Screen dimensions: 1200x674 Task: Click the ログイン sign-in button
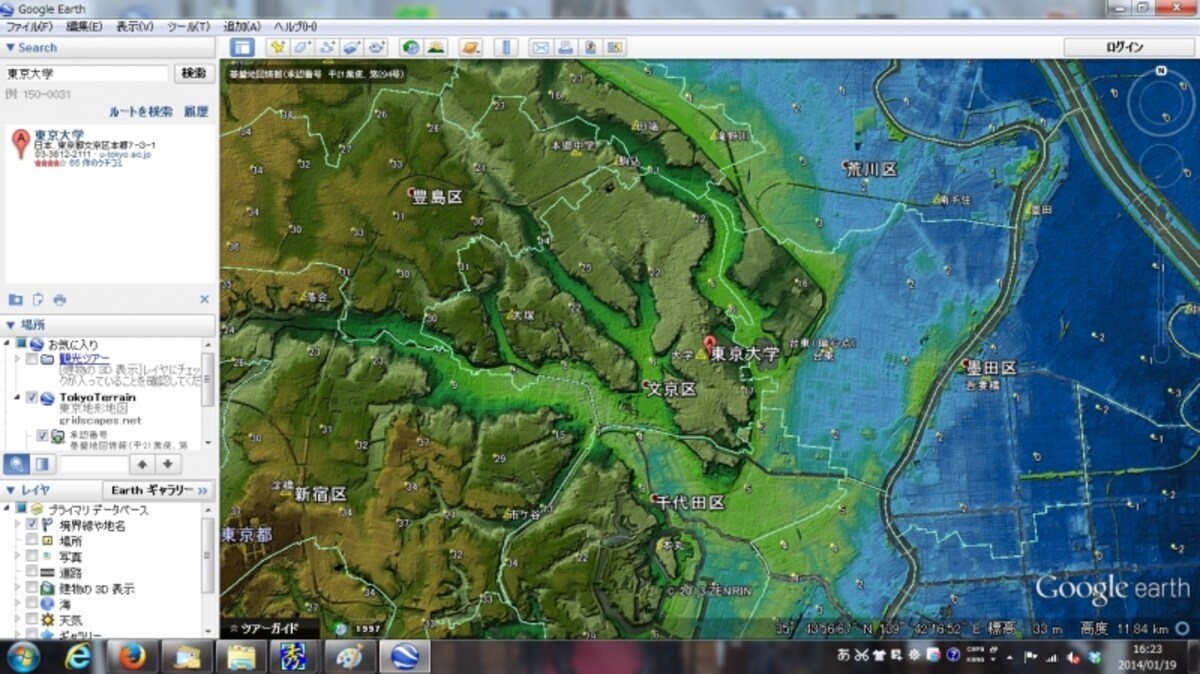pyautogui.click(x=1124, y=47)
